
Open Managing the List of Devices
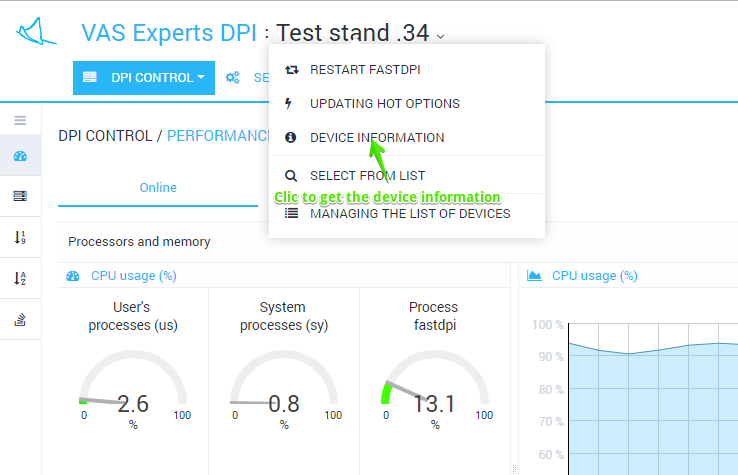coord(409,213)
